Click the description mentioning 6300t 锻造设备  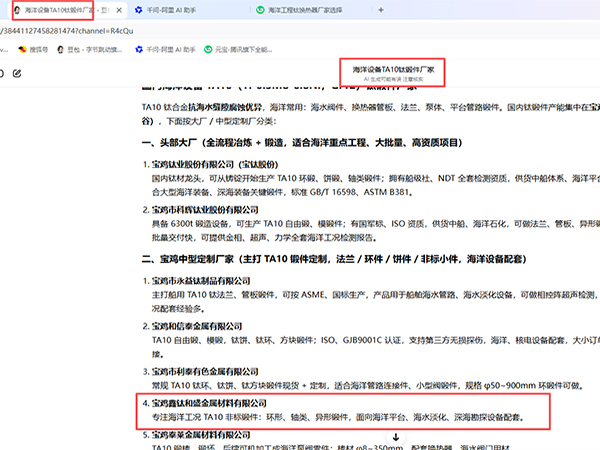tap(376, 231)
